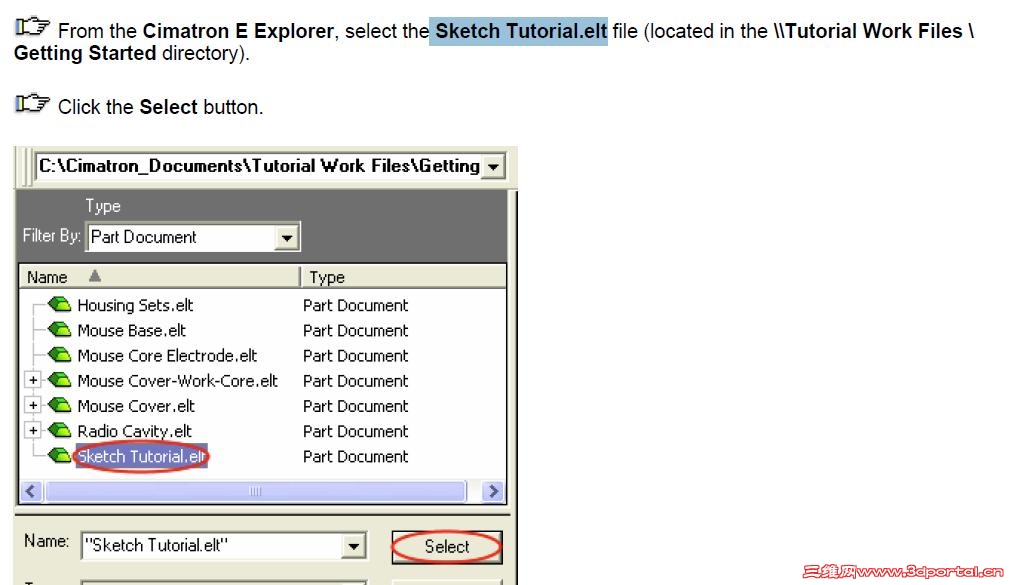Select the Mouse Cover-Work-Core.elt file
This screenshot has height=585, width=1023.
(177, 381)
